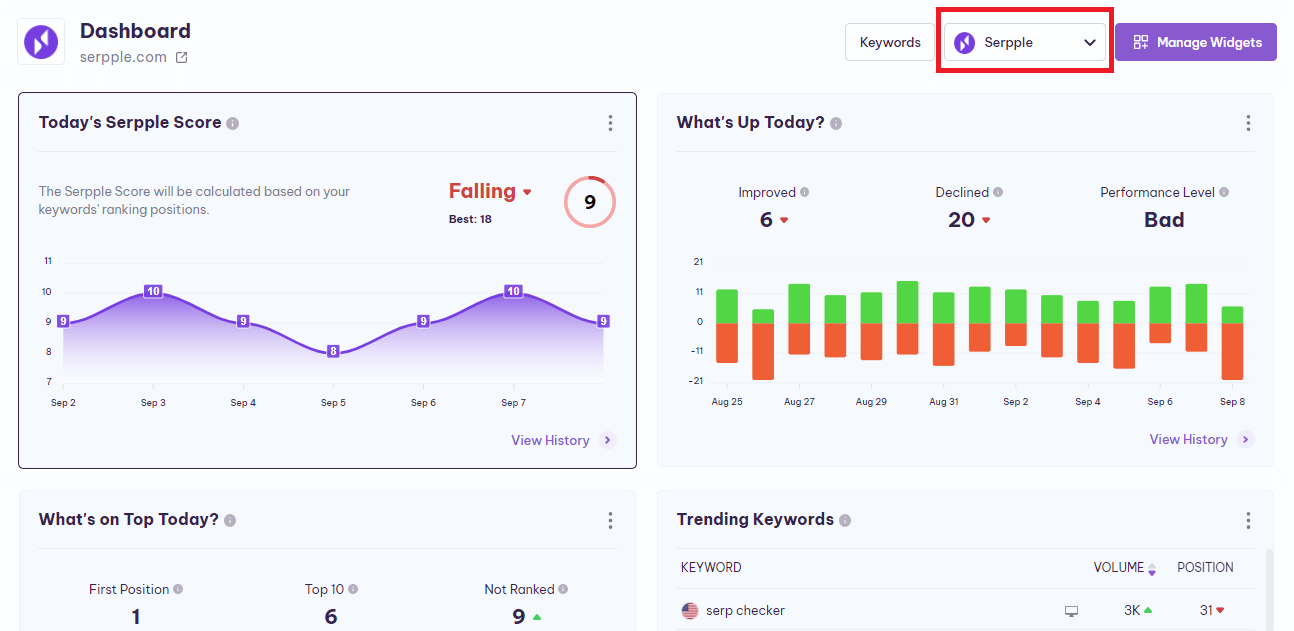
Task: Click the Serpple logo next to Dashboard
Action: tap(42, 42)
